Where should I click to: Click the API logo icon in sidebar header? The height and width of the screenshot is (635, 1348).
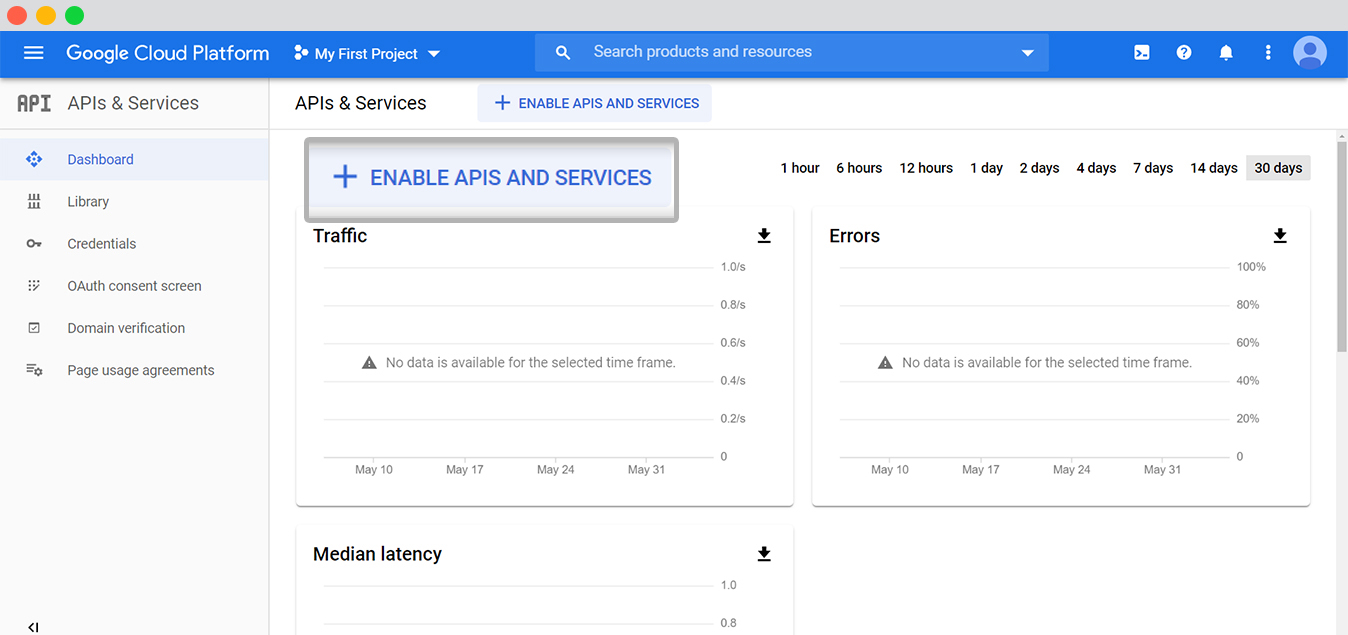point(34,103)
